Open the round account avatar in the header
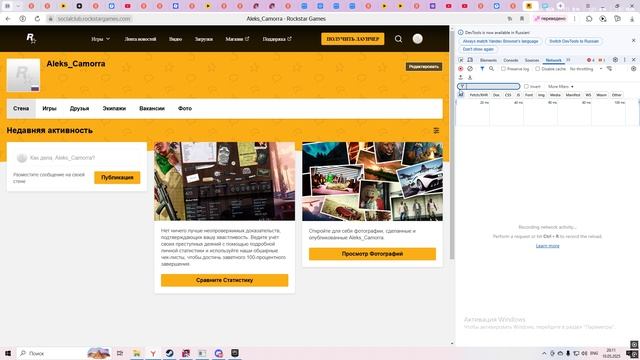This screenshot has width=640, height=360. coord(417,39)
